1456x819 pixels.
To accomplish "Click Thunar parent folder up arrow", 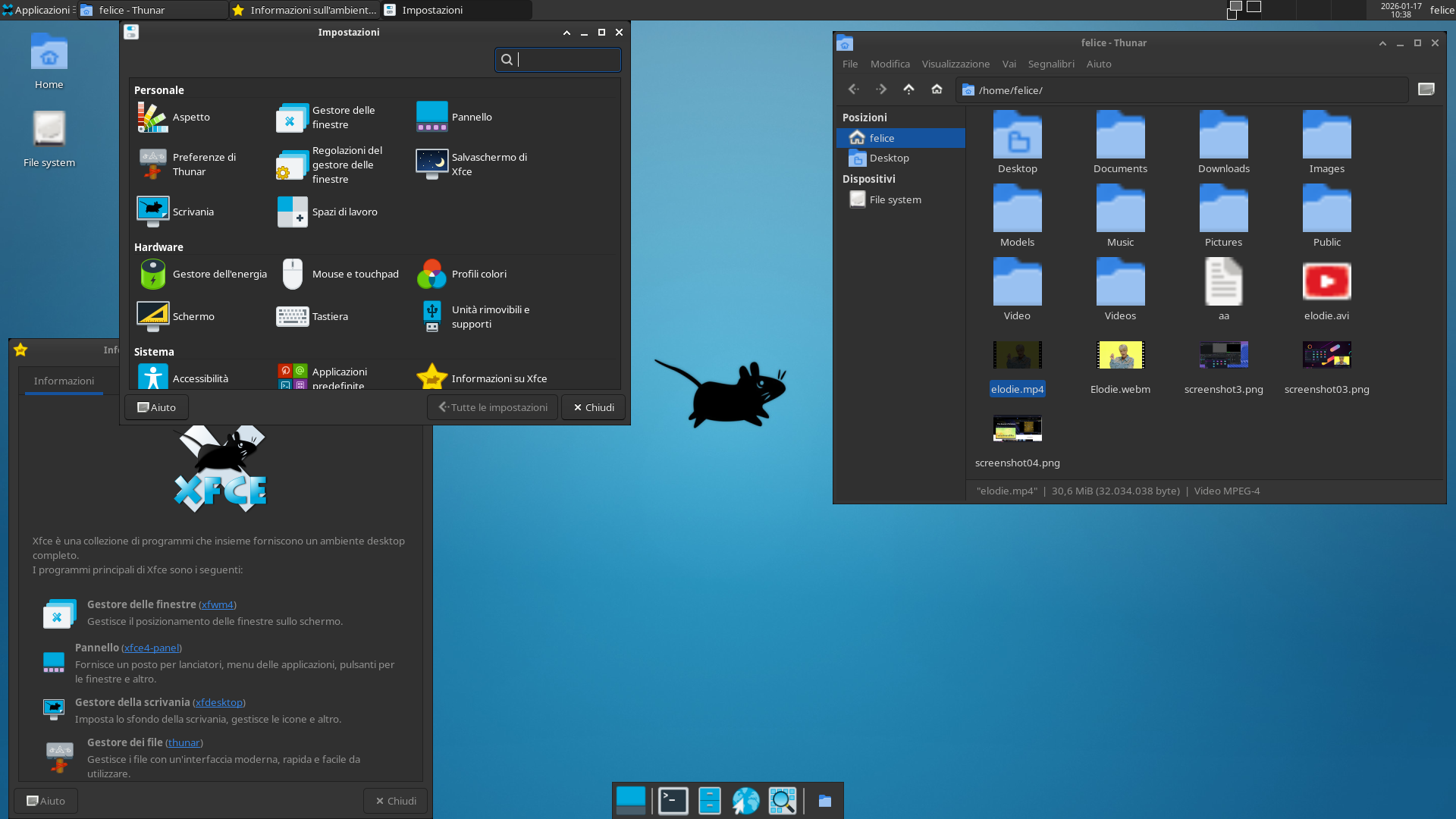I will tap(908, 89).
